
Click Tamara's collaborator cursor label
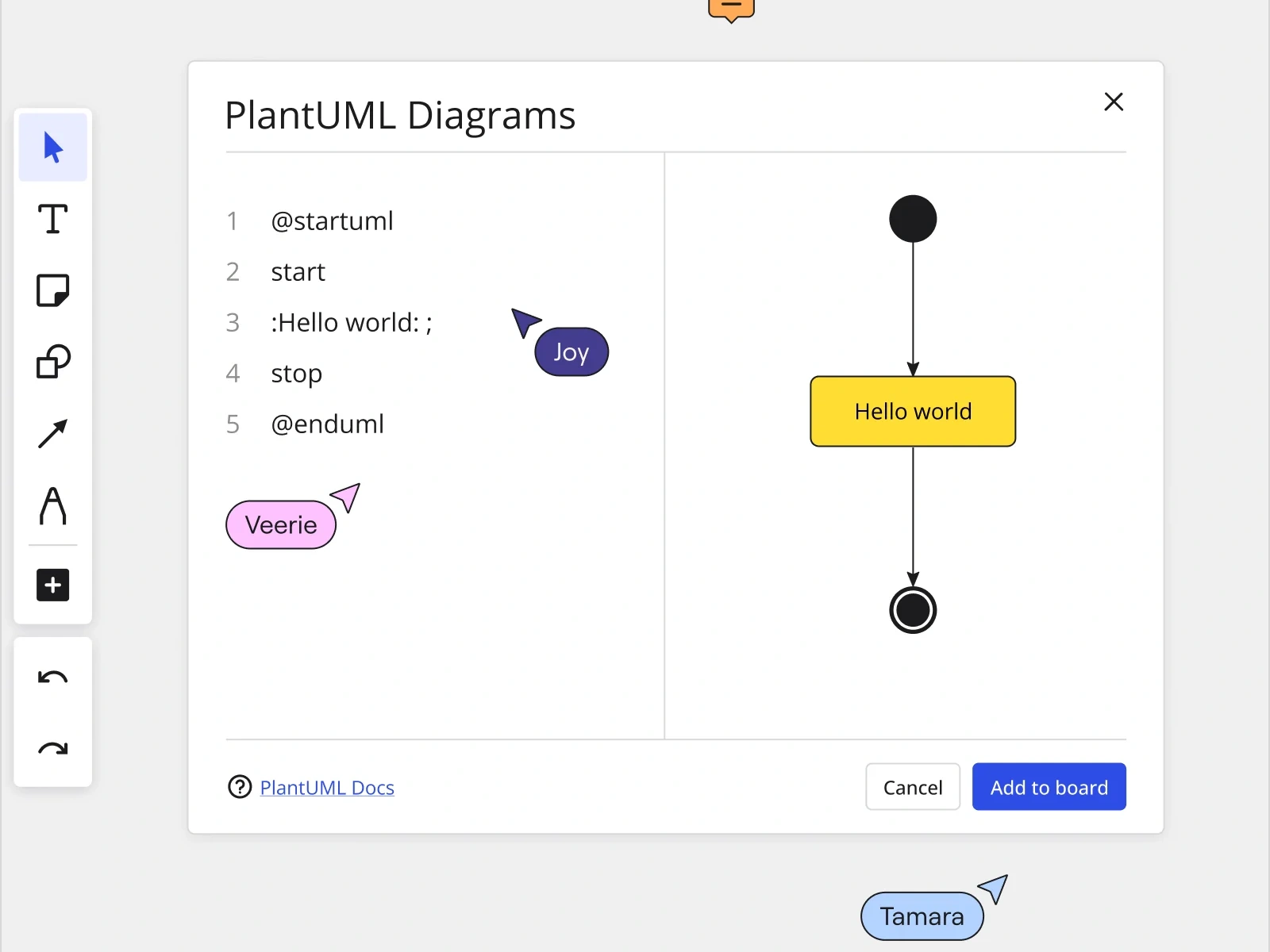coord(921,916)
